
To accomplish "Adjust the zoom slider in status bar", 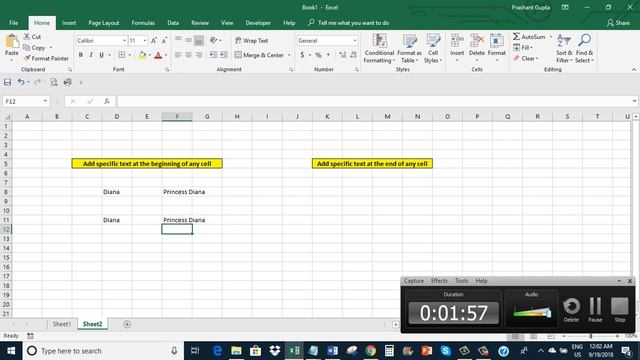I will tap(590, 336).
